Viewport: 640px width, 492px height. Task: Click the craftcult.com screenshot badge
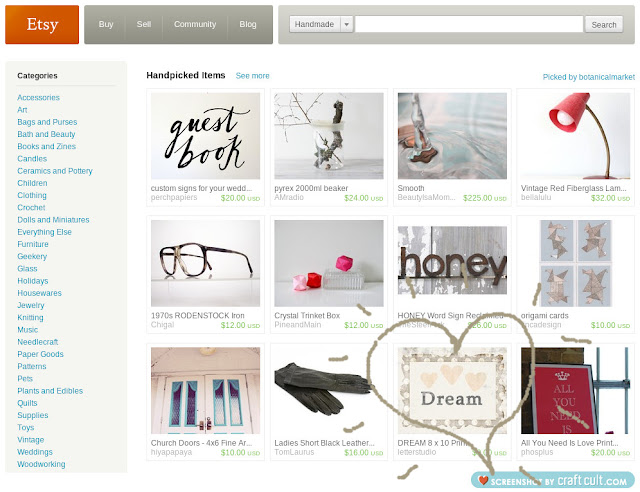coord(553,481)
